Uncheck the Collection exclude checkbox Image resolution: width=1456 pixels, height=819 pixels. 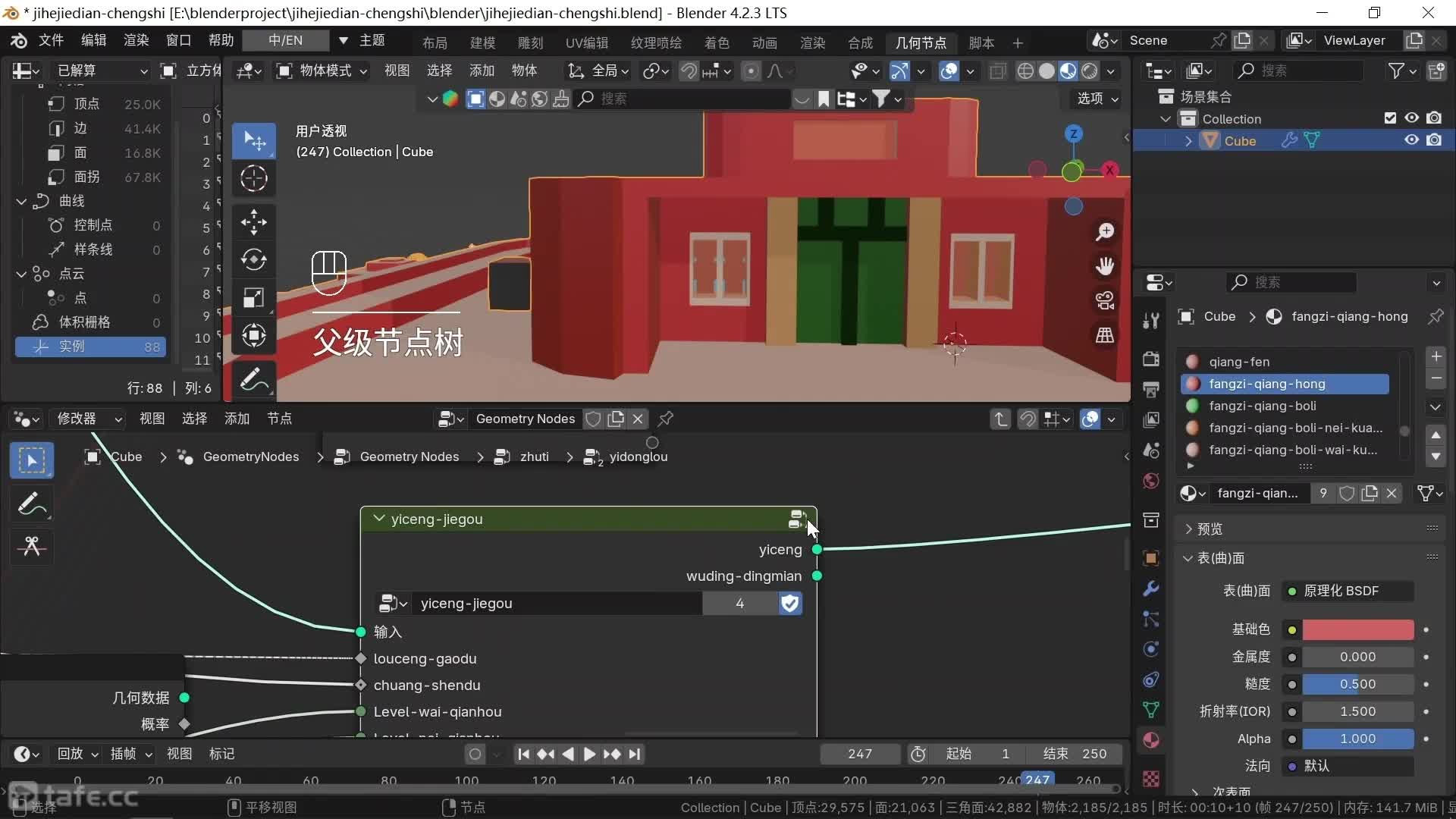coord(1389,118)
